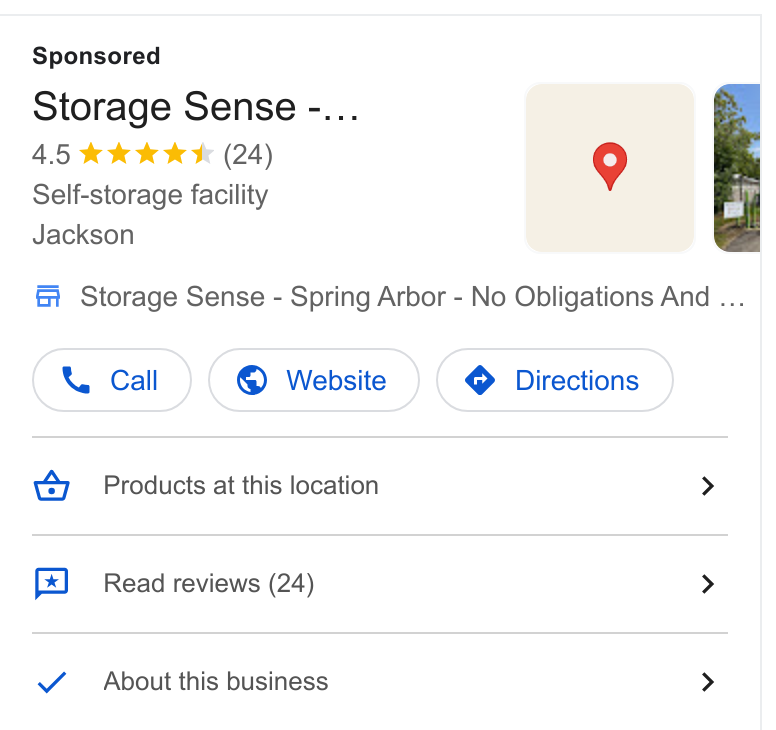
Task: Get directions to Storage Sense
Action: click(555, 380)
